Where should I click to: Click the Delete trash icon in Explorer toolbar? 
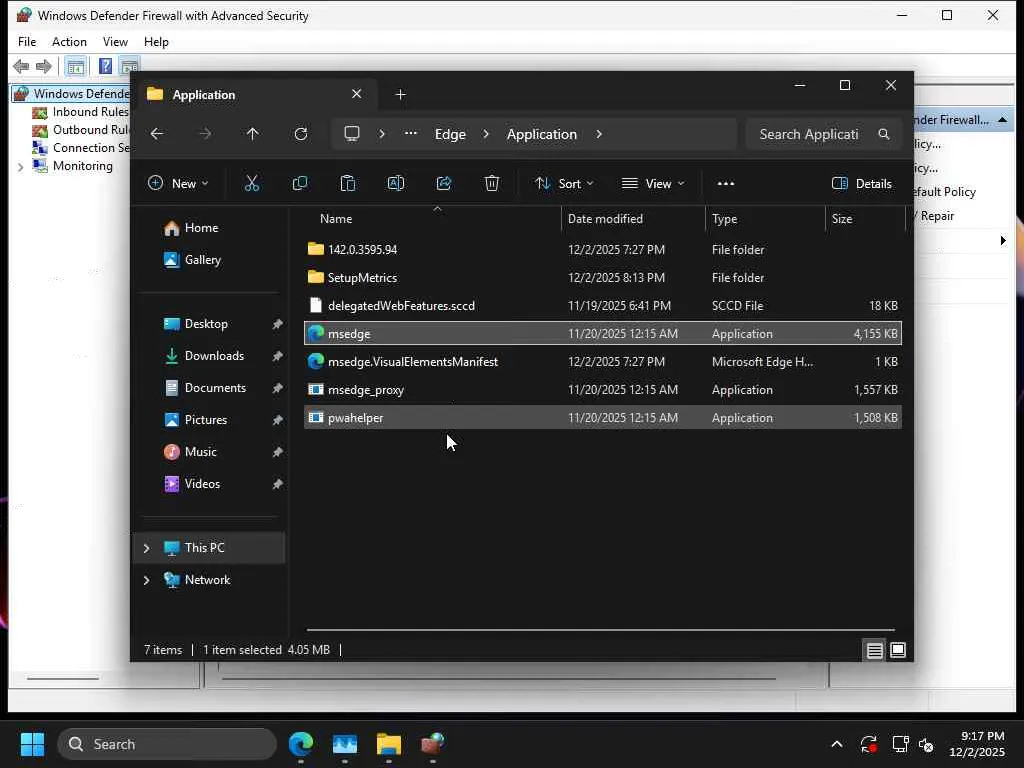point(492,184)
